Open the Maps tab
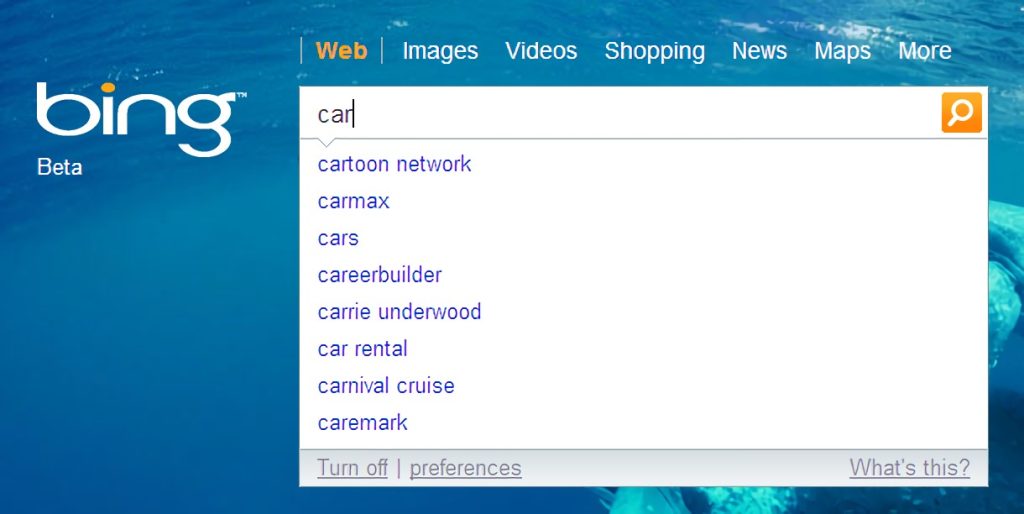Viewport: 1024px width, 514px height. pos(842,51)
